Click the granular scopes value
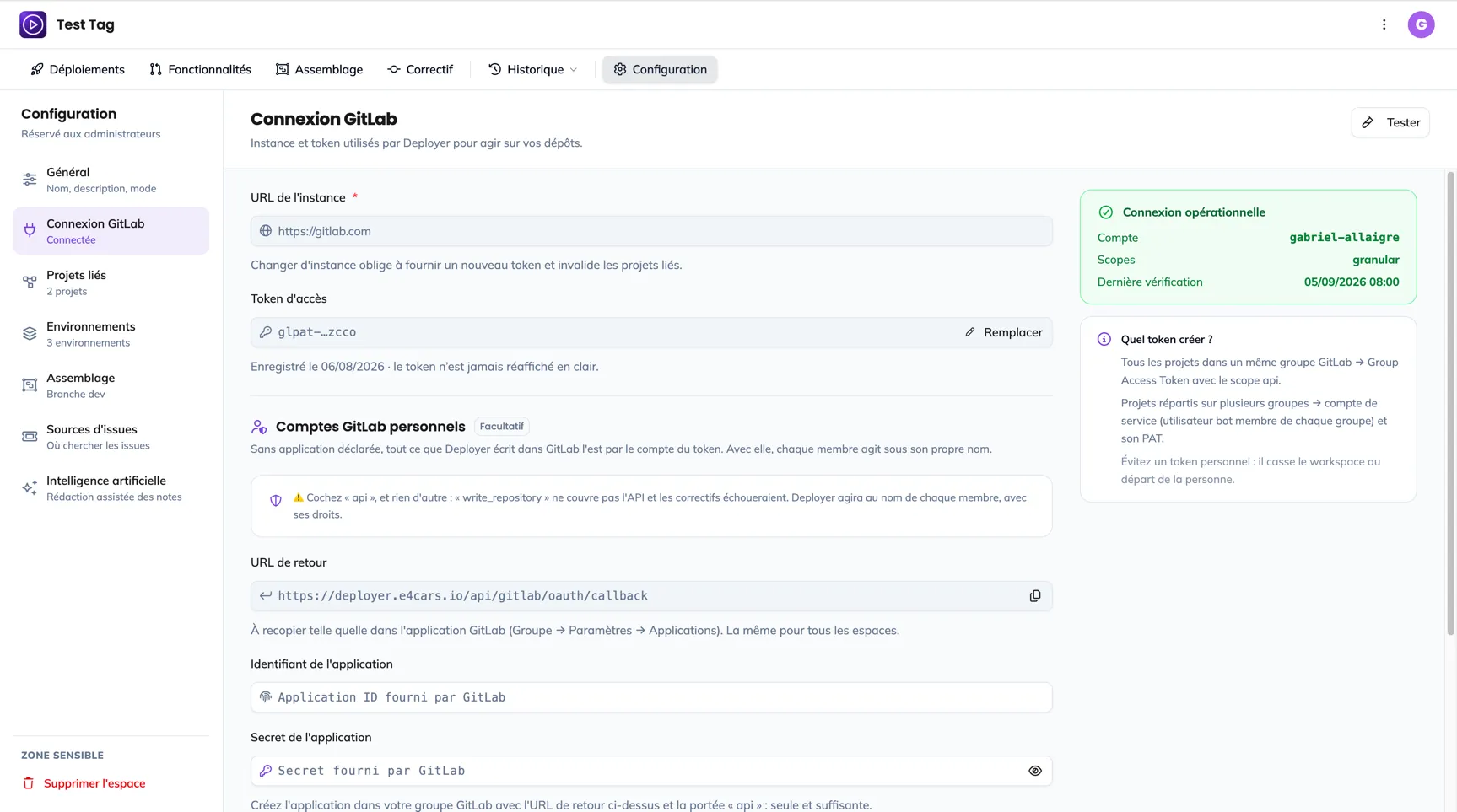The height and width of the screenshot is (812, 1457). click(x=1376, y=260)
